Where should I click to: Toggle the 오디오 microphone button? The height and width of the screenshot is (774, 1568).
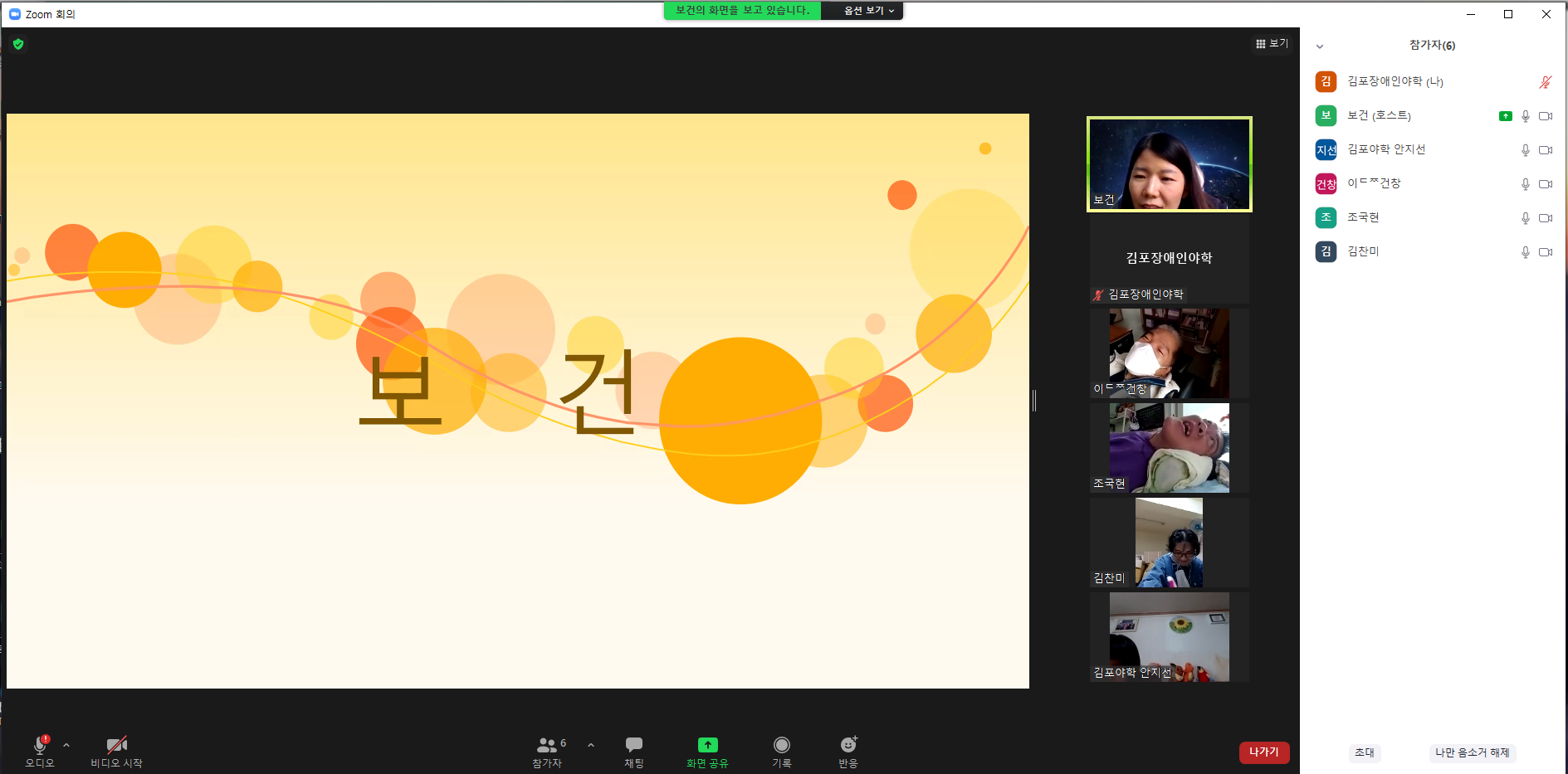click(40, 744)
